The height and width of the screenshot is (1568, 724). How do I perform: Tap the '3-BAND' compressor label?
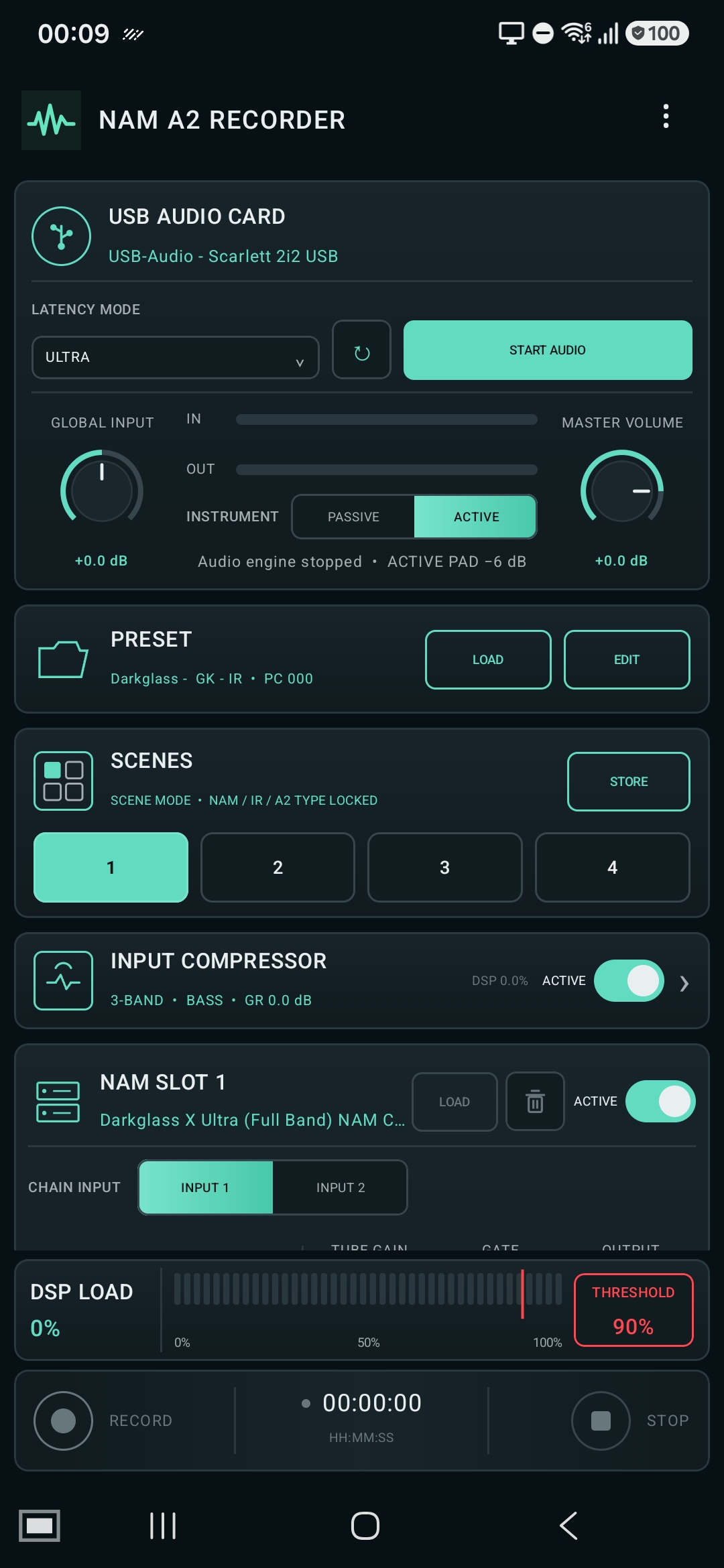(x=137, y=1000)
